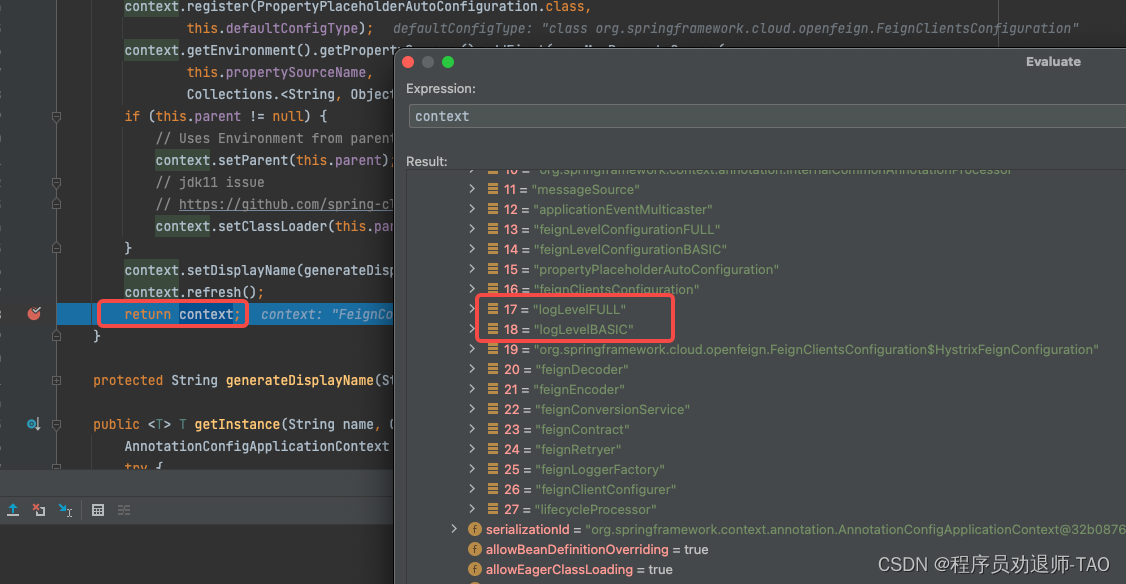Expand row 22 feignConversionService
This screenshot has height=584, width=1126.
point(472,409)
